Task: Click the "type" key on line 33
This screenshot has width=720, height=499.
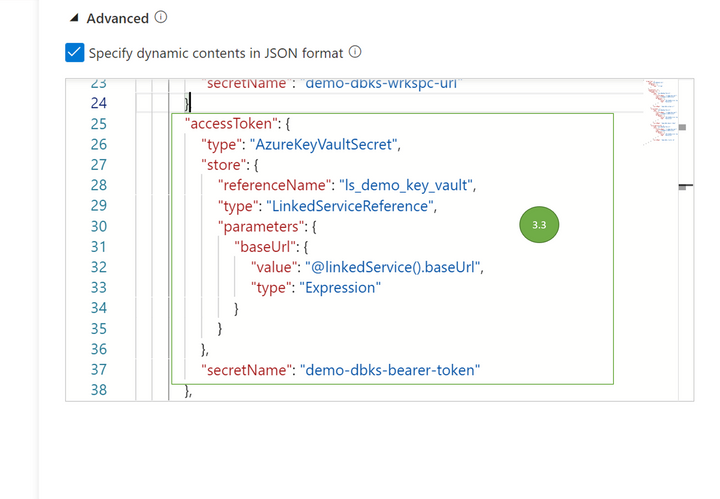Action: [x=271, y=287]
